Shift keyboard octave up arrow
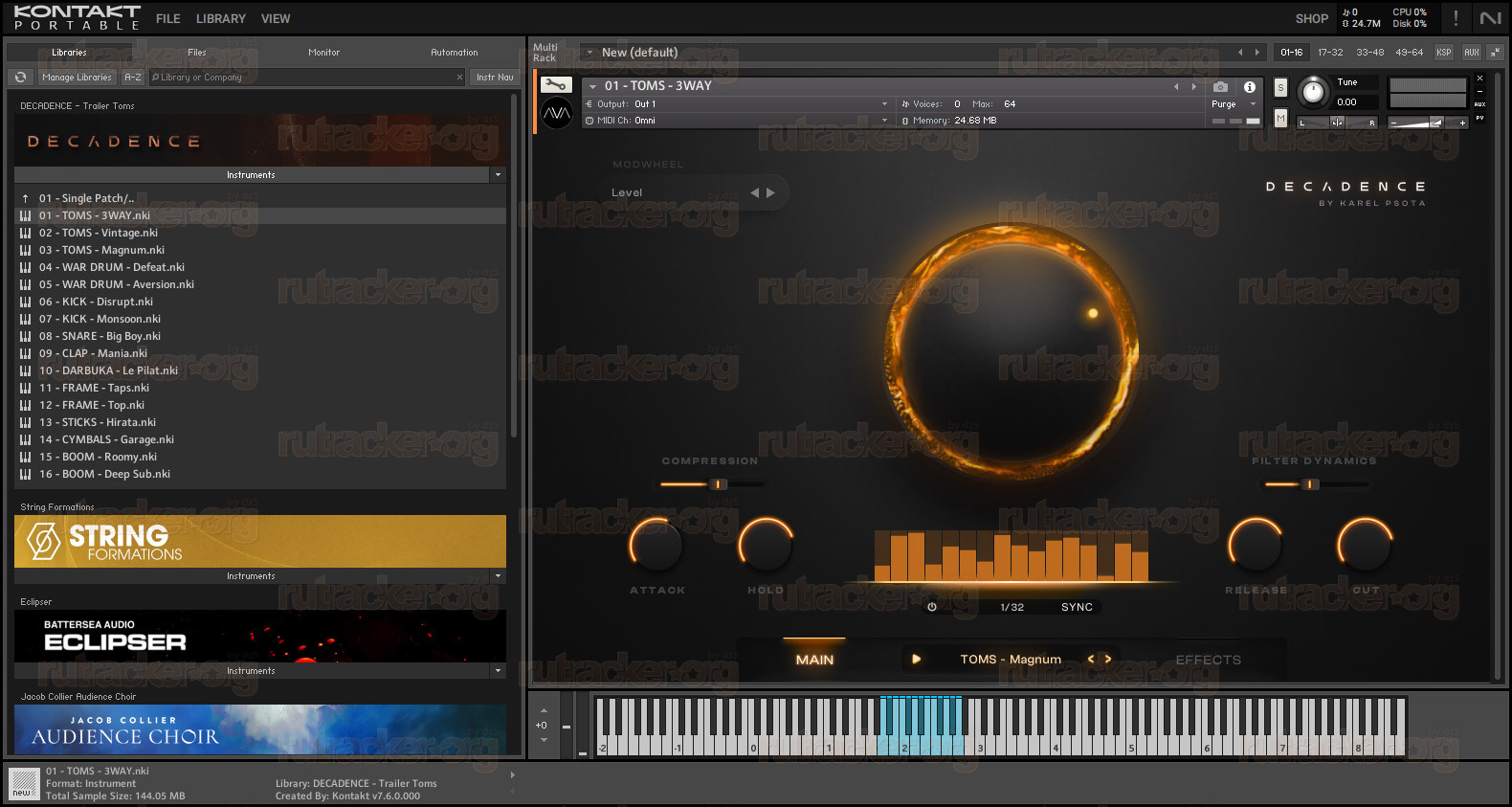The image size is (1512, 807). pos(544,710)
